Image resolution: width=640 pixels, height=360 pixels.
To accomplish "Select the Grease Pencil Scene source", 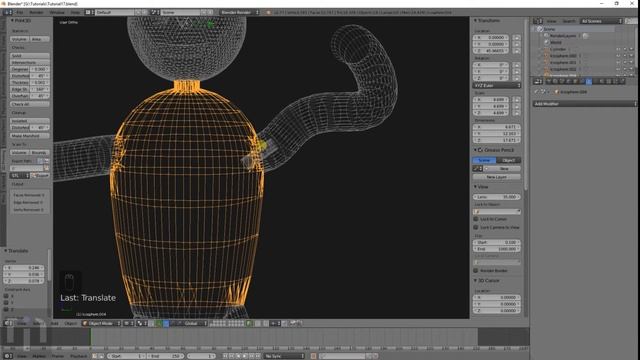I will tap(484, 160).
